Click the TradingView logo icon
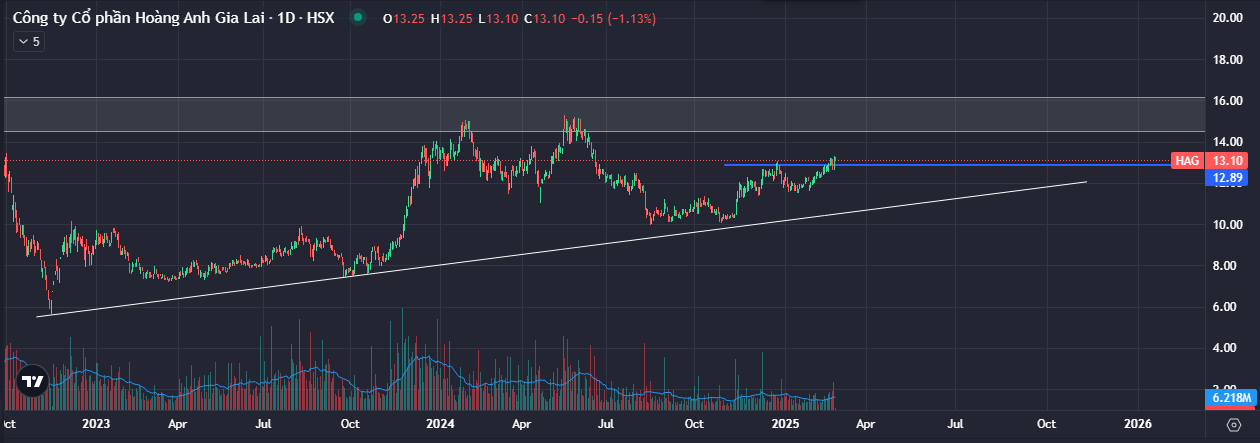Viewport: 1260px width, 443px height. coord(33,381)
